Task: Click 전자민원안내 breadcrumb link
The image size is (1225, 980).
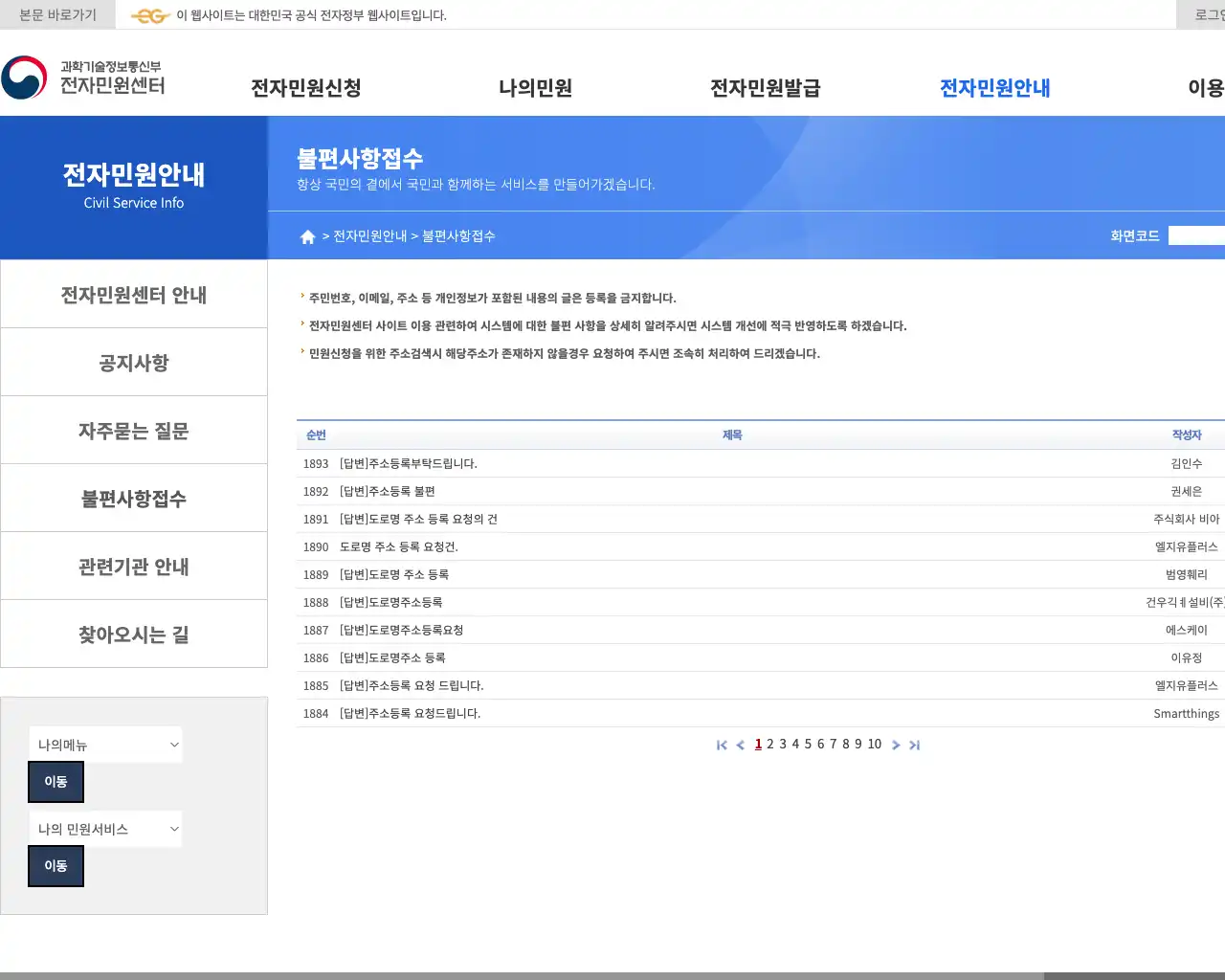Action: click(x=369, y=236)
